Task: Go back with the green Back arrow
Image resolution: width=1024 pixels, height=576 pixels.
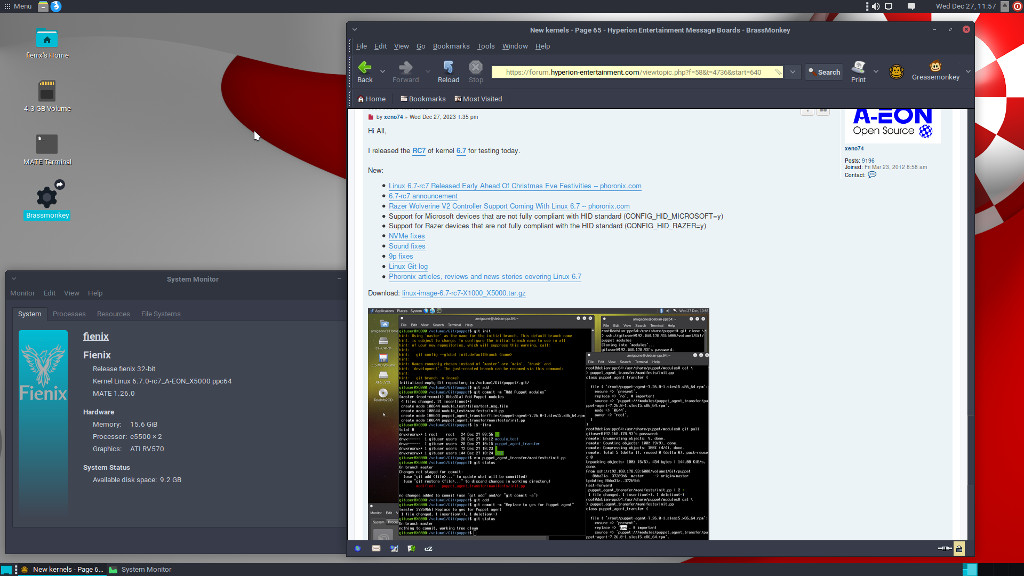Action: coord(364,71)
